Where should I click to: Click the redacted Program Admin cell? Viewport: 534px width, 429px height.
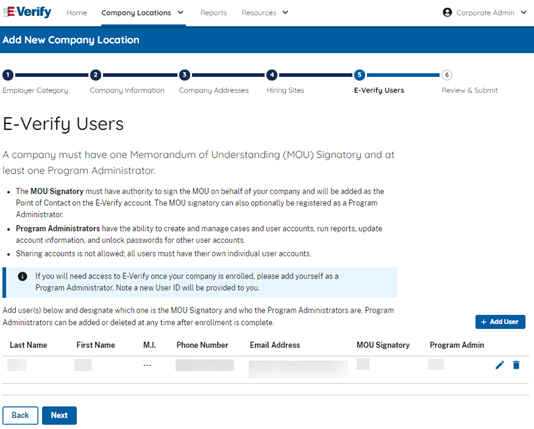click(x=436, y=364)
